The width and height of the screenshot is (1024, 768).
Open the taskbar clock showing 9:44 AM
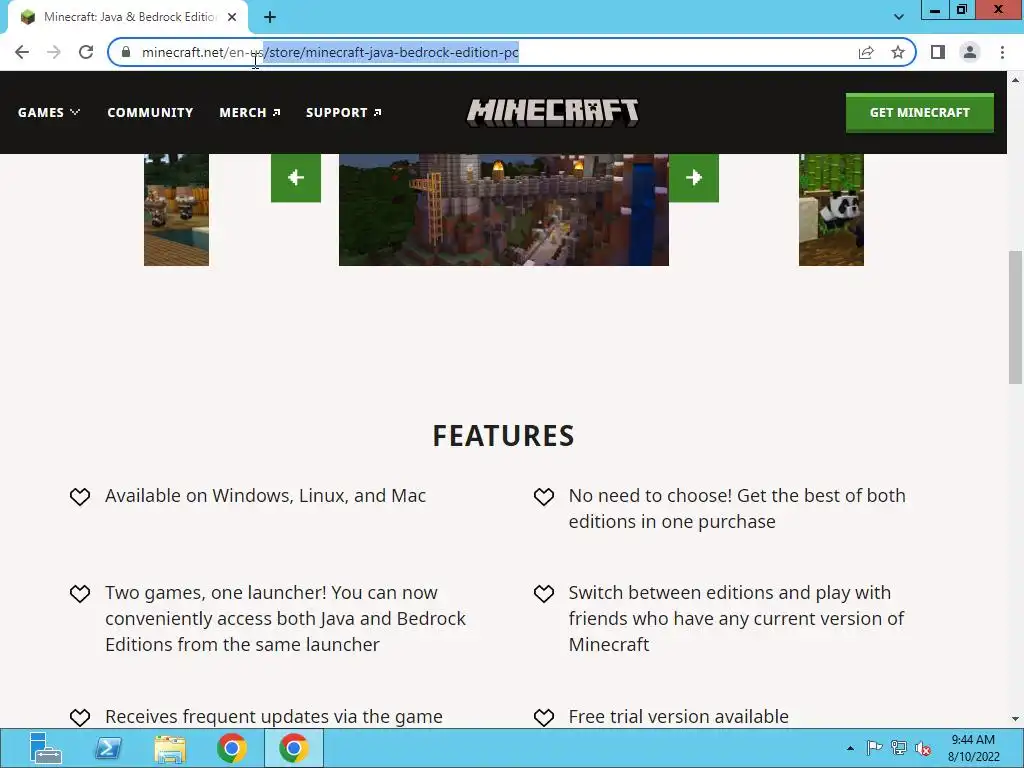[973, 748]
